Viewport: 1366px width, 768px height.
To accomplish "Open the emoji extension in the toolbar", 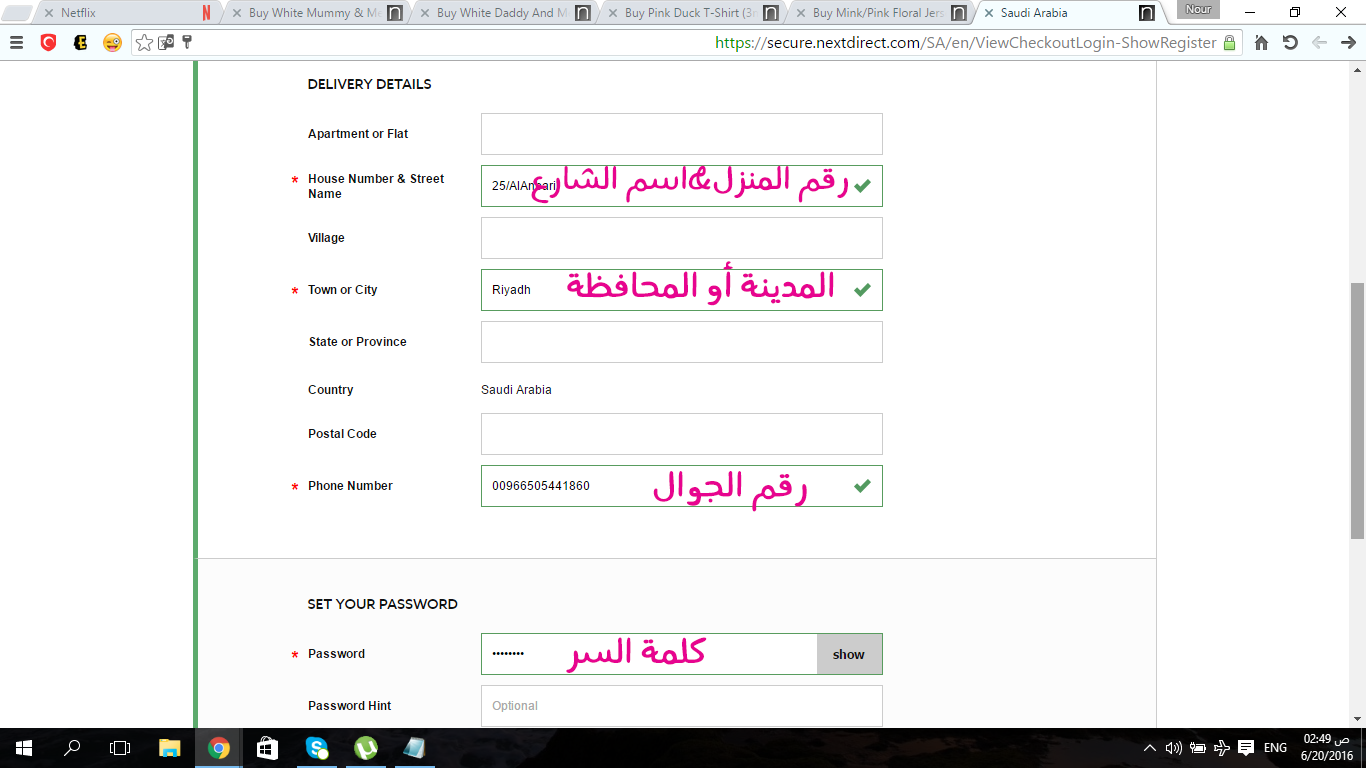I will (x=112, y=43).
